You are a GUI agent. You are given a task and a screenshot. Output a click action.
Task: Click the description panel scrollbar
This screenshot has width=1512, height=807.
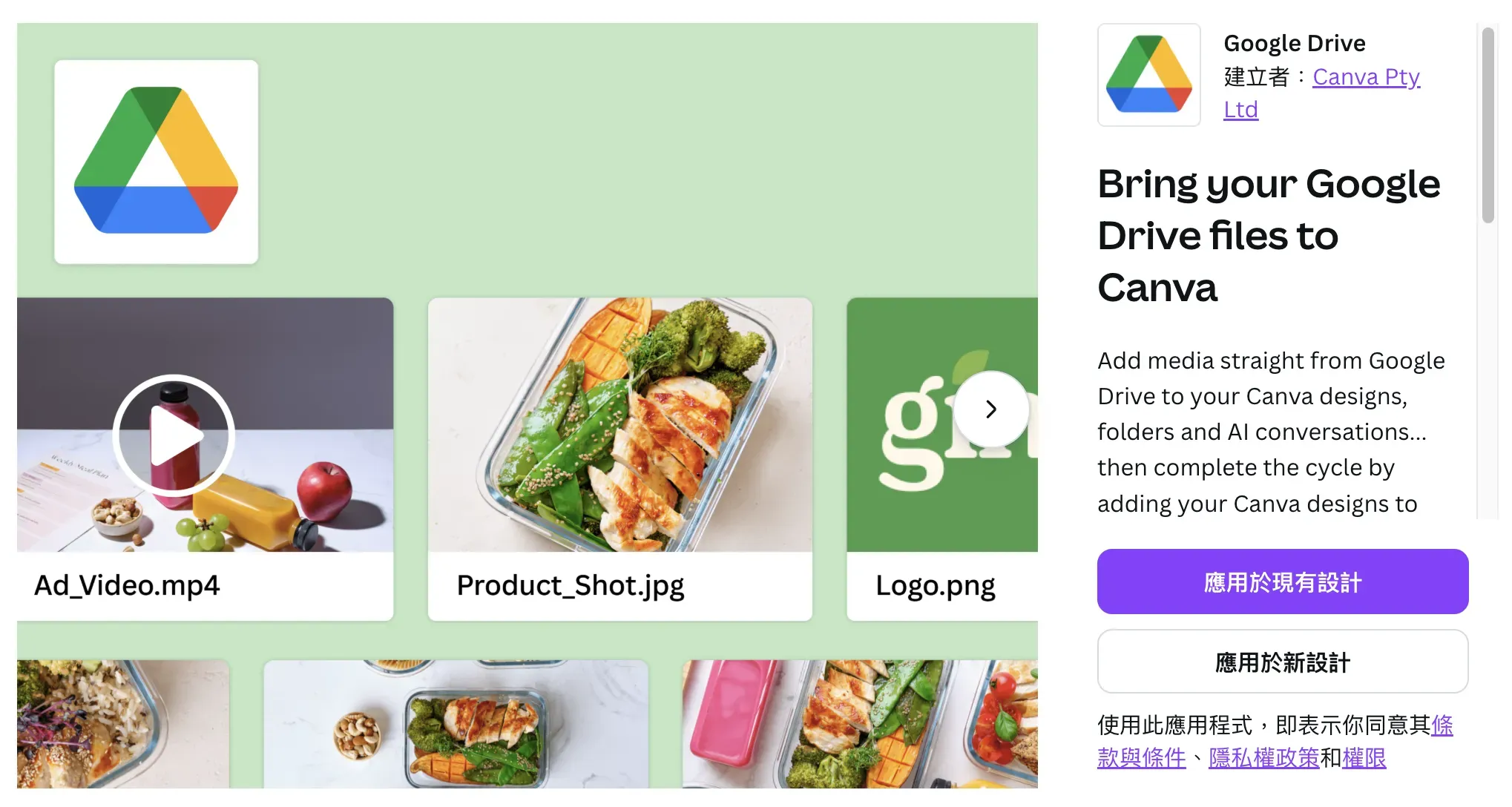point(1488,125)
